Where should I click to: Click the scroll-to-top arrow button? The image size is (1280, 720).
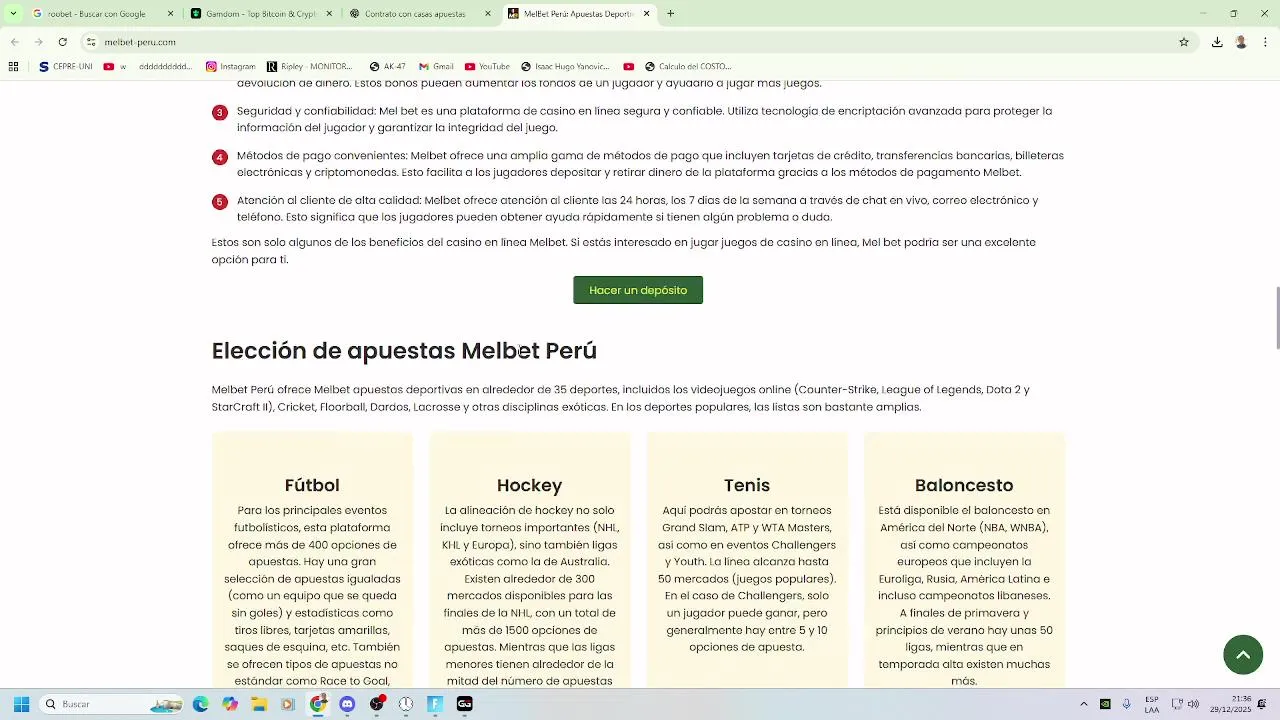tap(1243, 655)
